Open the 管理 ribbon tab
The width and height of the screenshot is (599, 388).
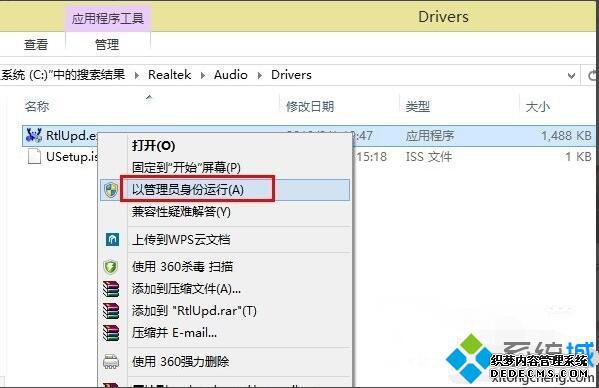coord(107,45)
